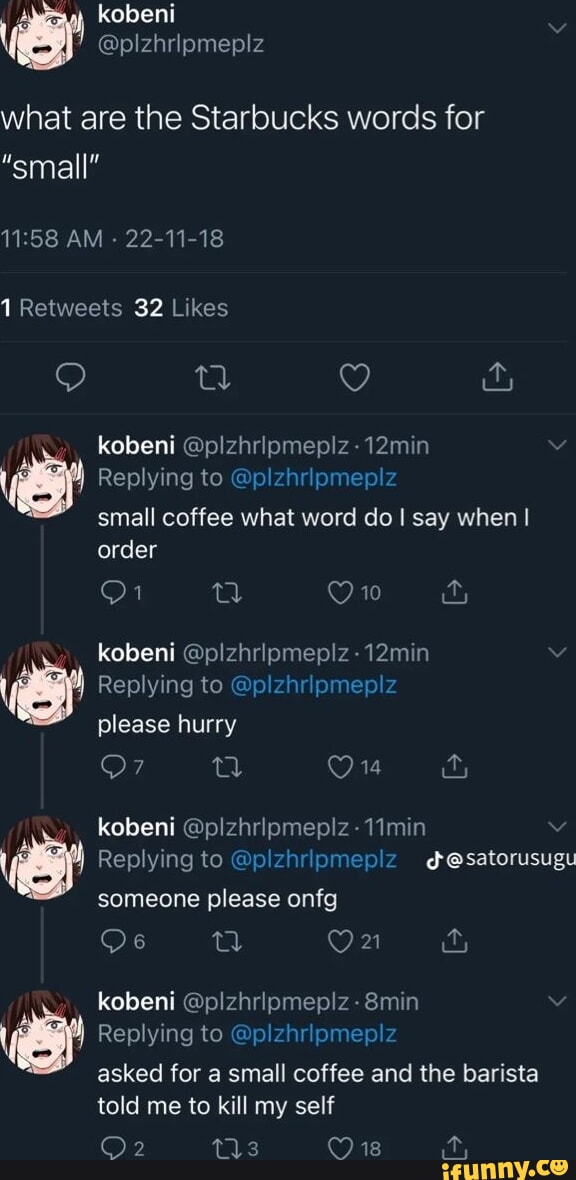Tap the share icon on the barista reply
The height and width of the screenshot is (1180, 576).
454,1148
